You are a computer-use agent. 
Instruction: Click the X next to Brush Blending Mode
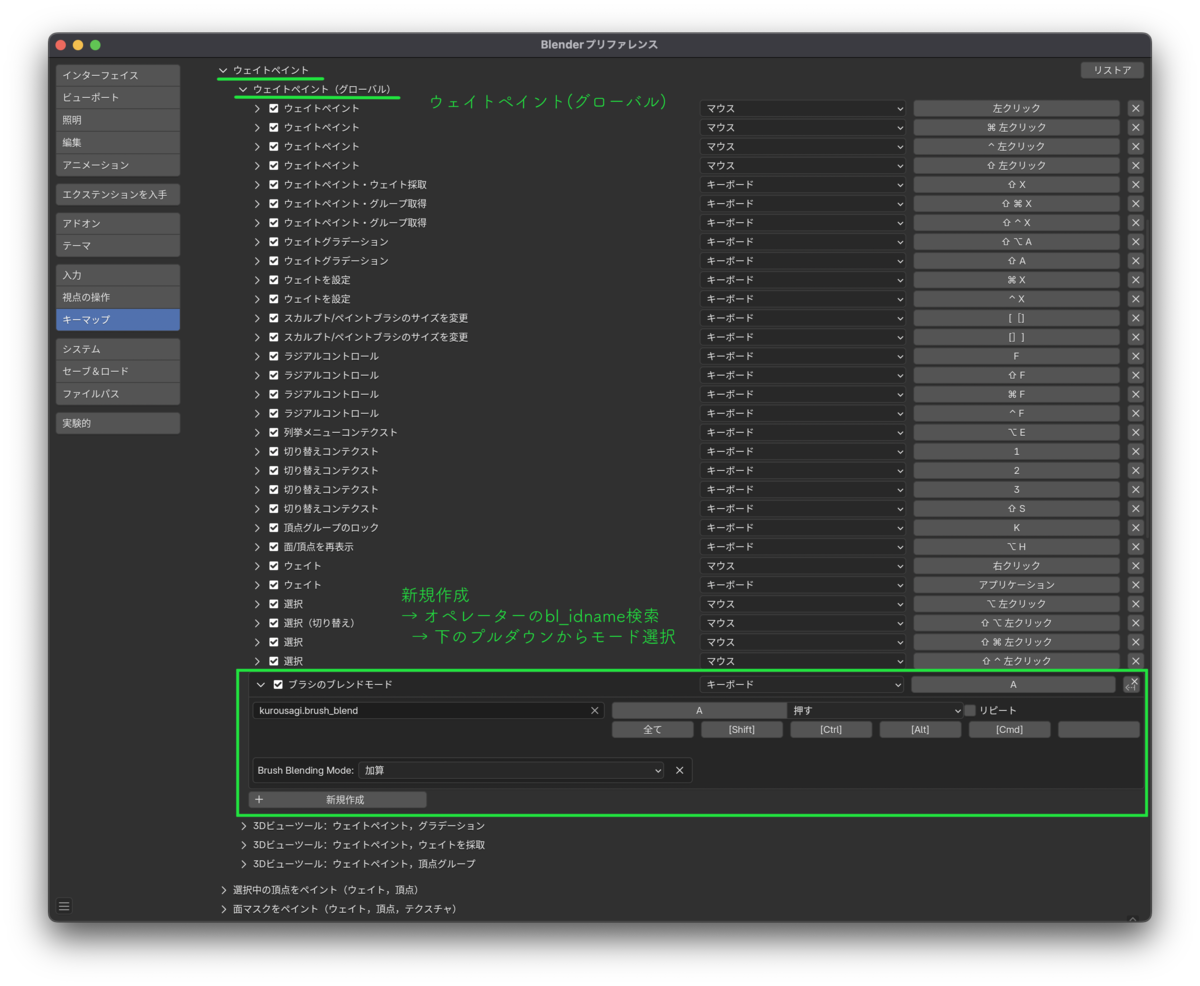tap(680, 771)
